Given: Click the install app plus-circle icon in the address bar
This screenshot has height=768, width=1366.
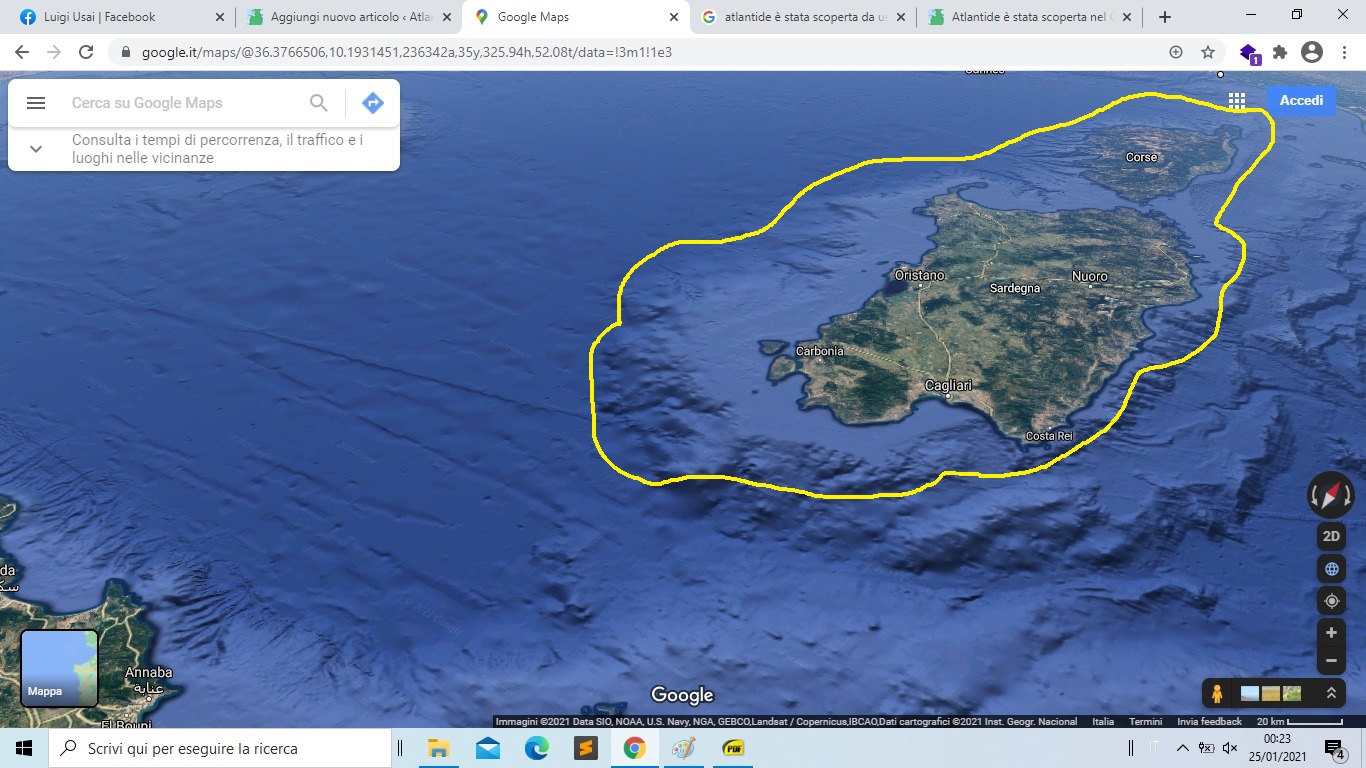Looking at the screenshot, I should 1176,52.
